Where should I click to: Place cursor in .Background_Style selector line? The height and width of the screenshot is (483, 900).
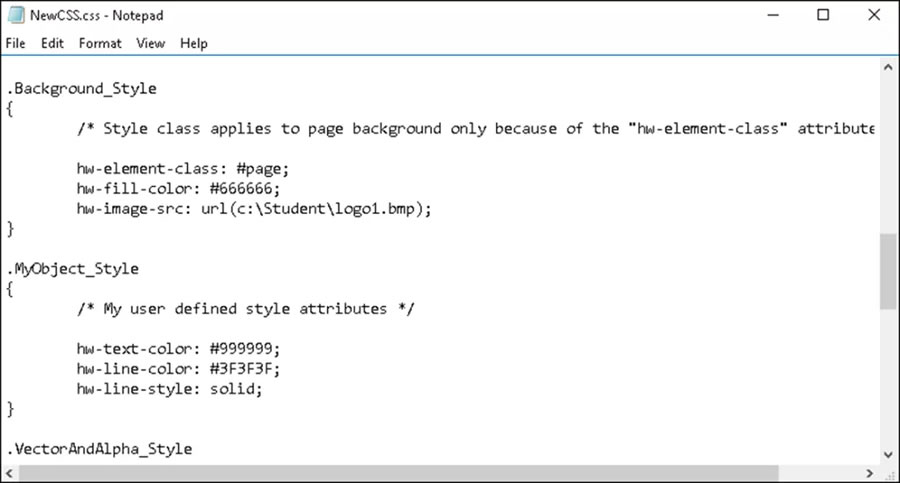(82, 88)
